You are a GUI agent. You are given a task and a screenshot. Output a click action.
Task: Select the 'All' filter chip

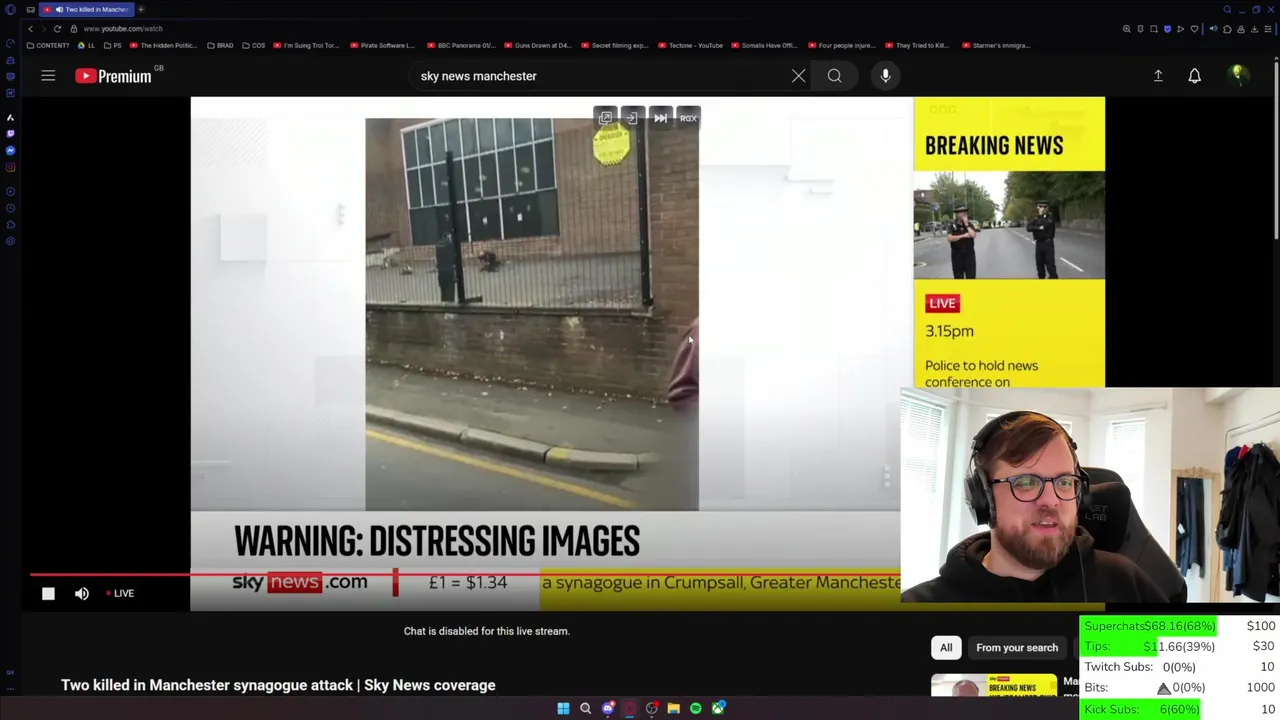click(946, 648)
